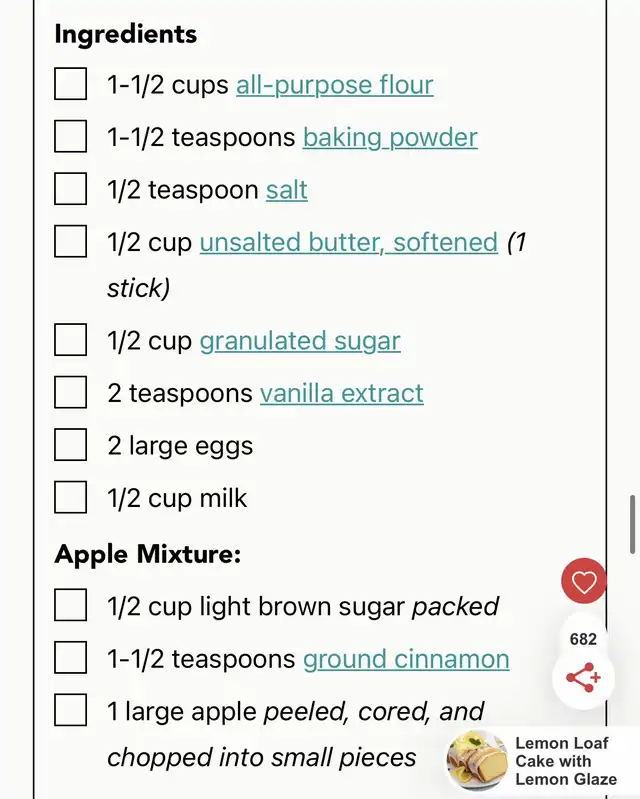640x799 pixels.
Task: Open Lemon Loaf Cake recipe thumbnail
Action: click(x=477, y=760)
